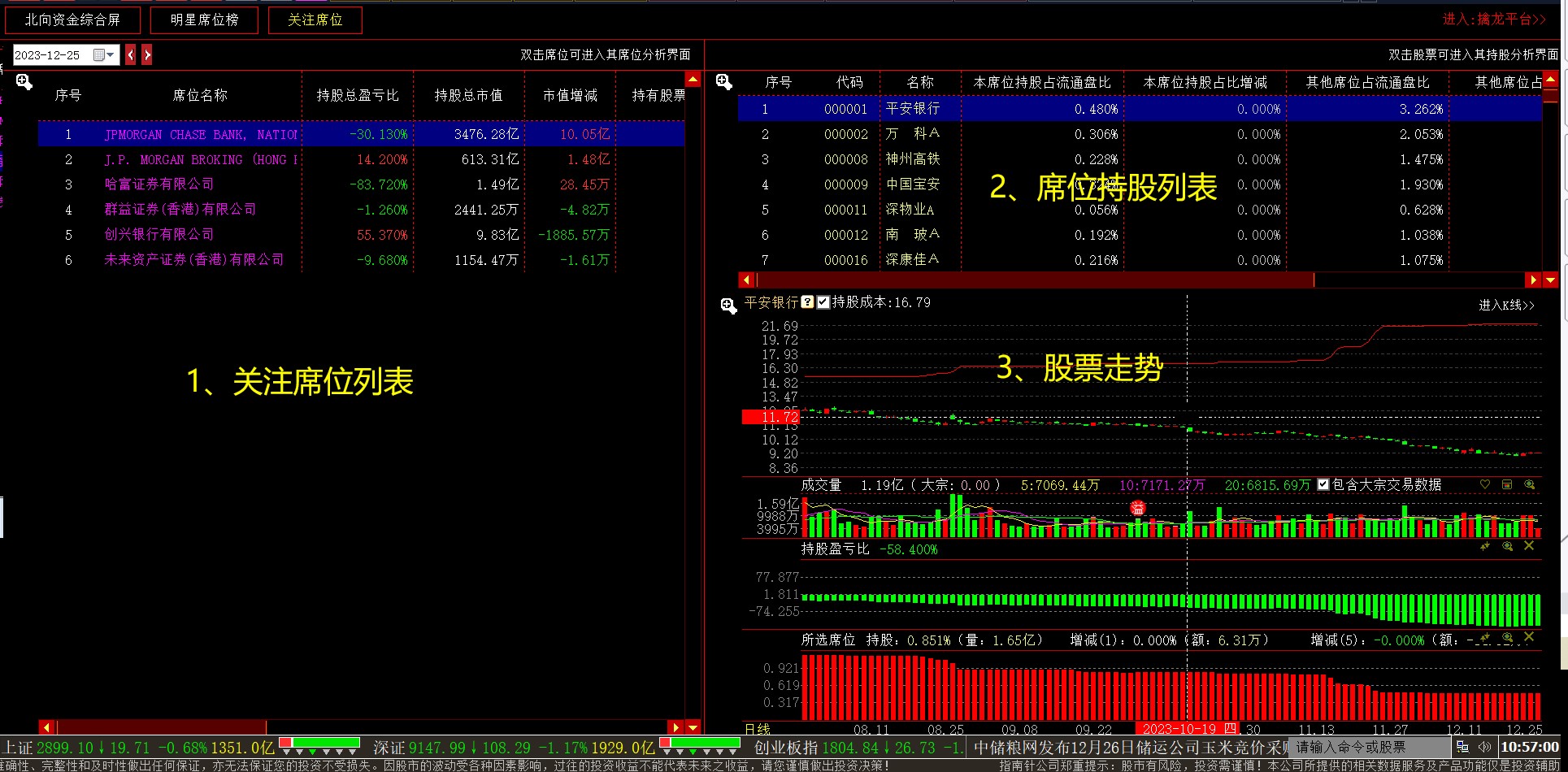Click the question mark help icon by 平安银行
Screen dimensions: 1568x772
(x=807, y=302)
